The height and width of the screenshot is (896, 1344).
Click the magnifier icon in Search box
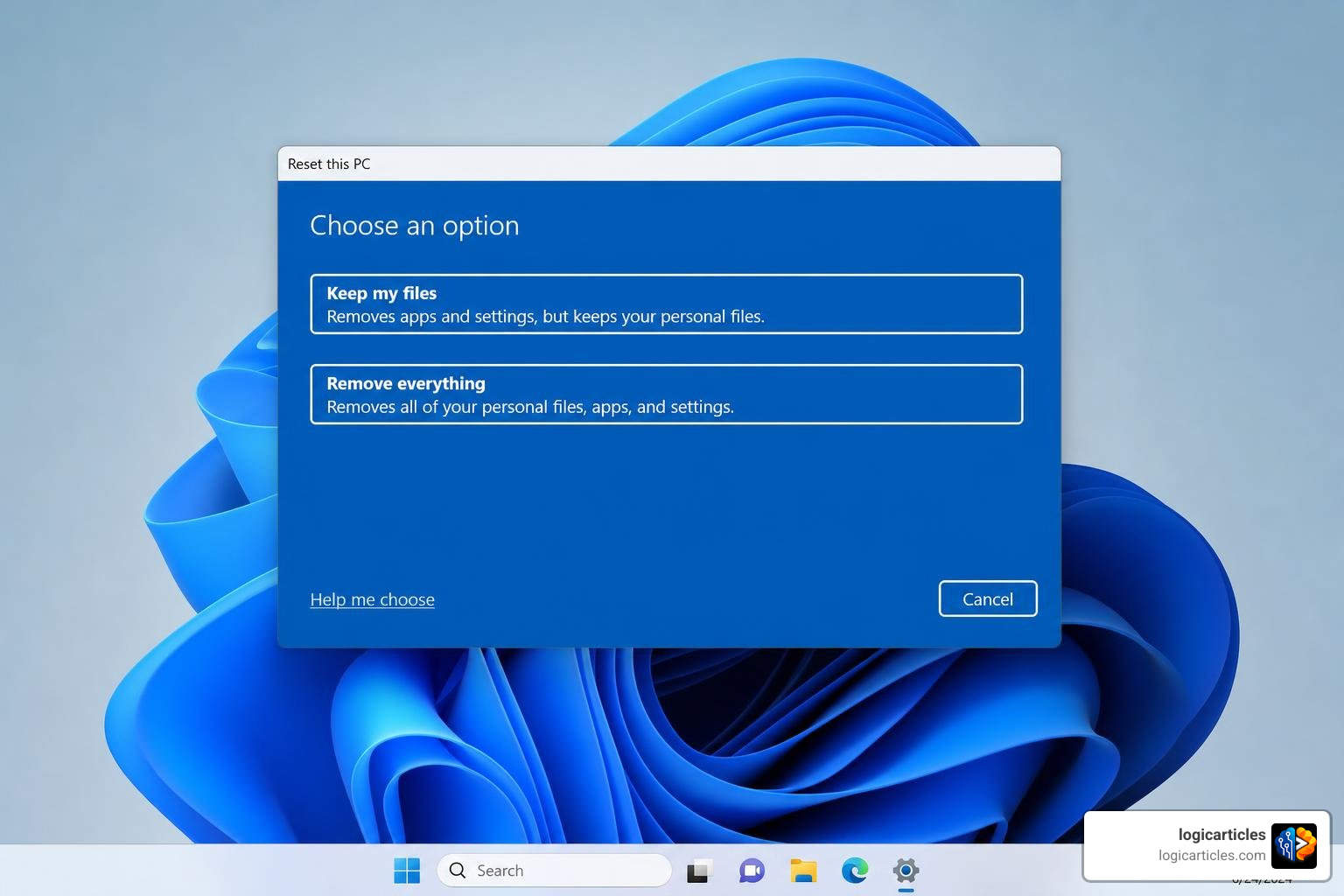(458, 870)
